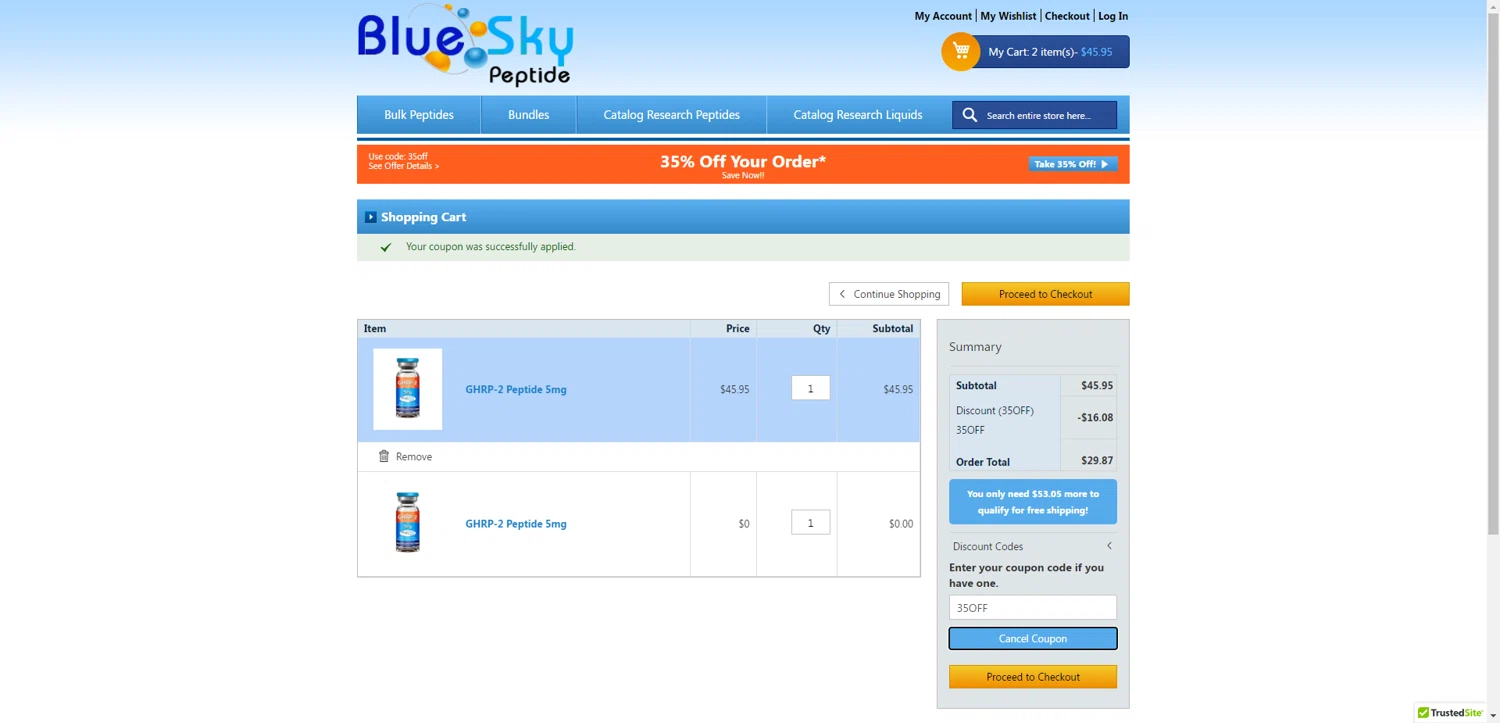Open first GHRP-2 Peptide 5mg product link
1500x723 pixels.
[516, 389]
